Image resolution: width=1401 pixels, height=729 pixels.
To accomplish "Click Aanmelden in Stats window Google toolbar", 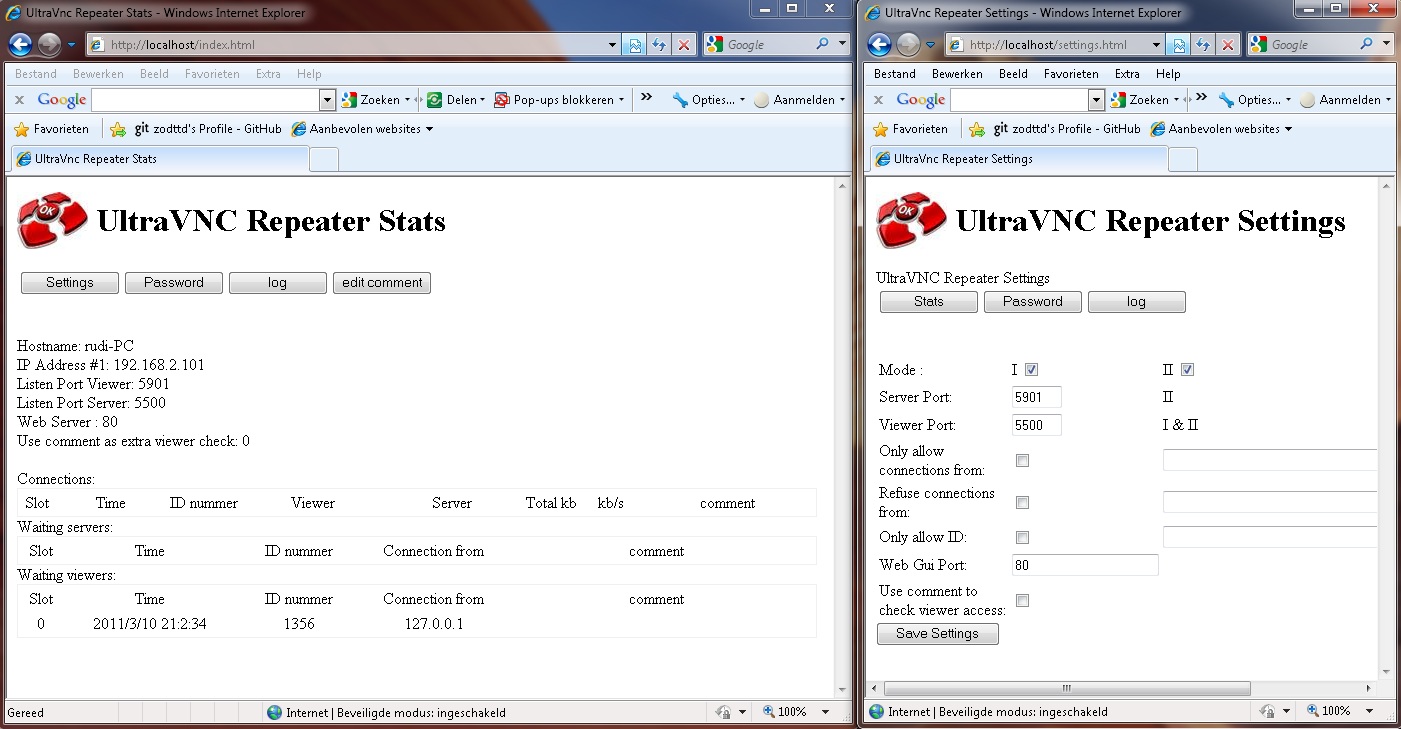I will point(799,100).
